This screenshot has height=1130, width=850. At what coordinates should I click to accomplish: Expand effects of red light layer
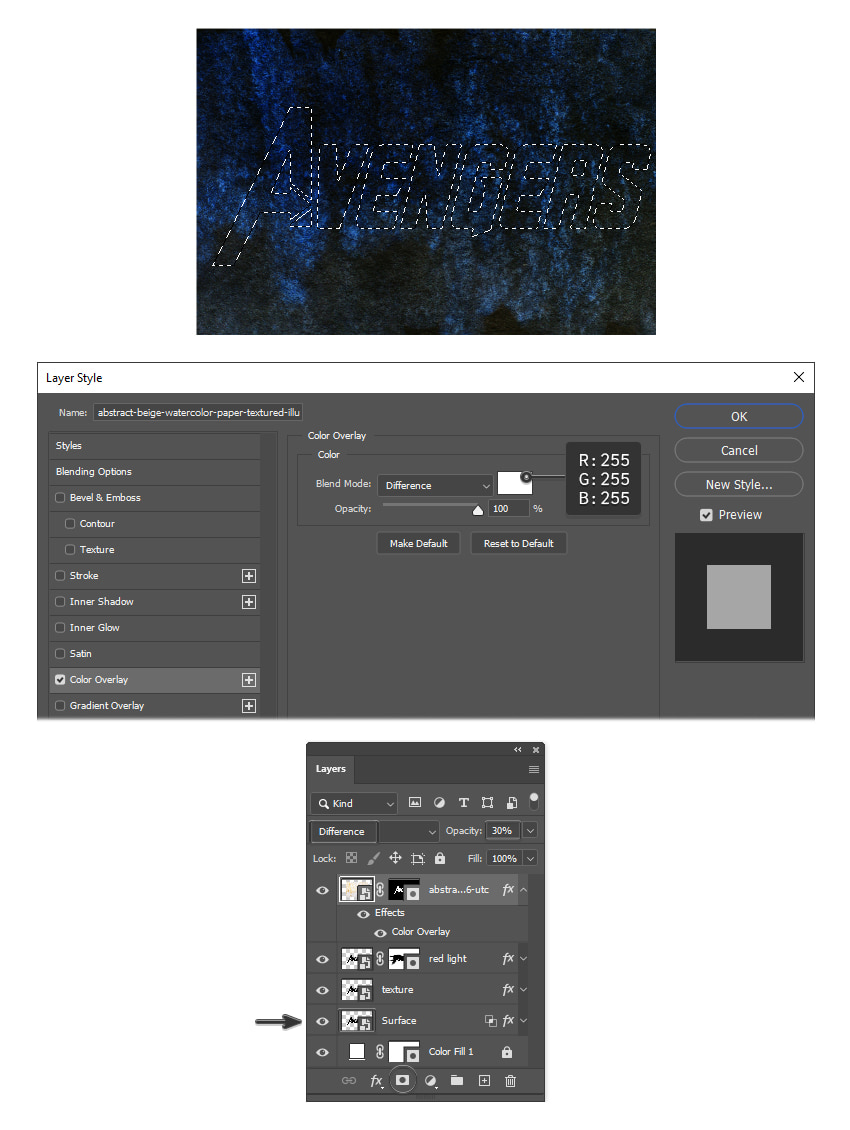coord(523,958)
